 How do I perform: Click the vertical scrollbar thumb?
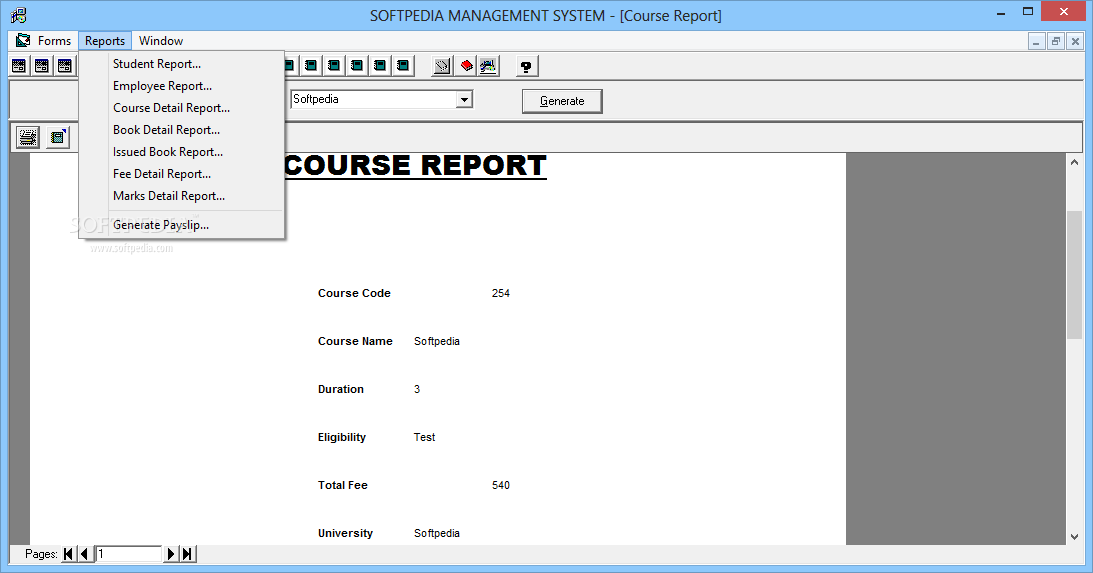(x=1074, y=275)
